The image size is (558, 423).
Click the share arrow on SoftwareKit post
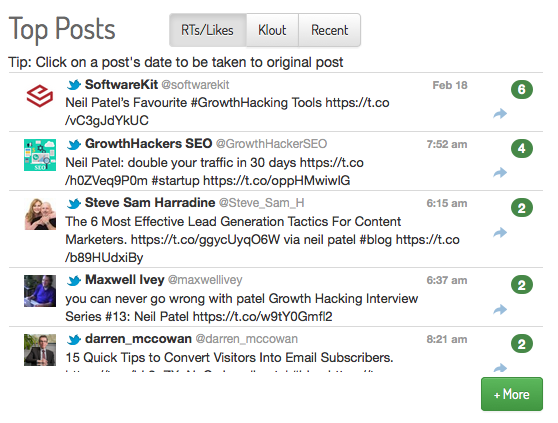tap(500, 113)
